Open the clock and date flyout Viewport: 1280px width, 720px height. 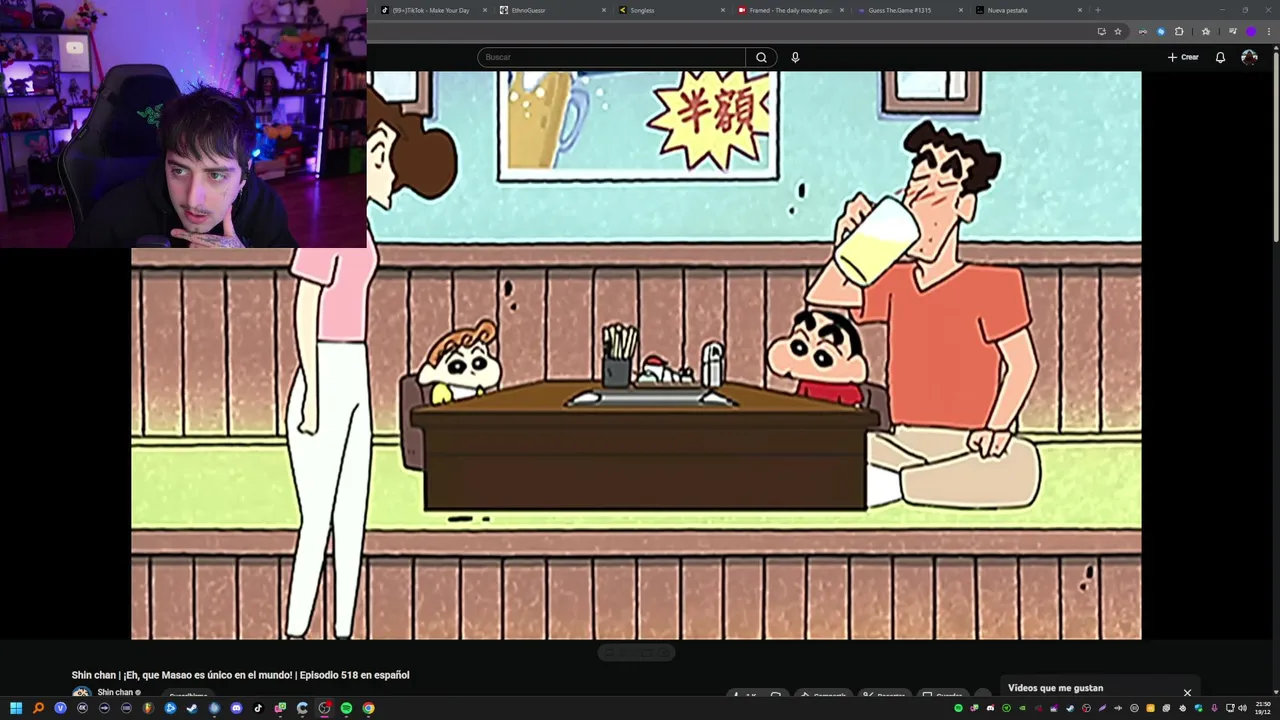(x=1263, y=708)
